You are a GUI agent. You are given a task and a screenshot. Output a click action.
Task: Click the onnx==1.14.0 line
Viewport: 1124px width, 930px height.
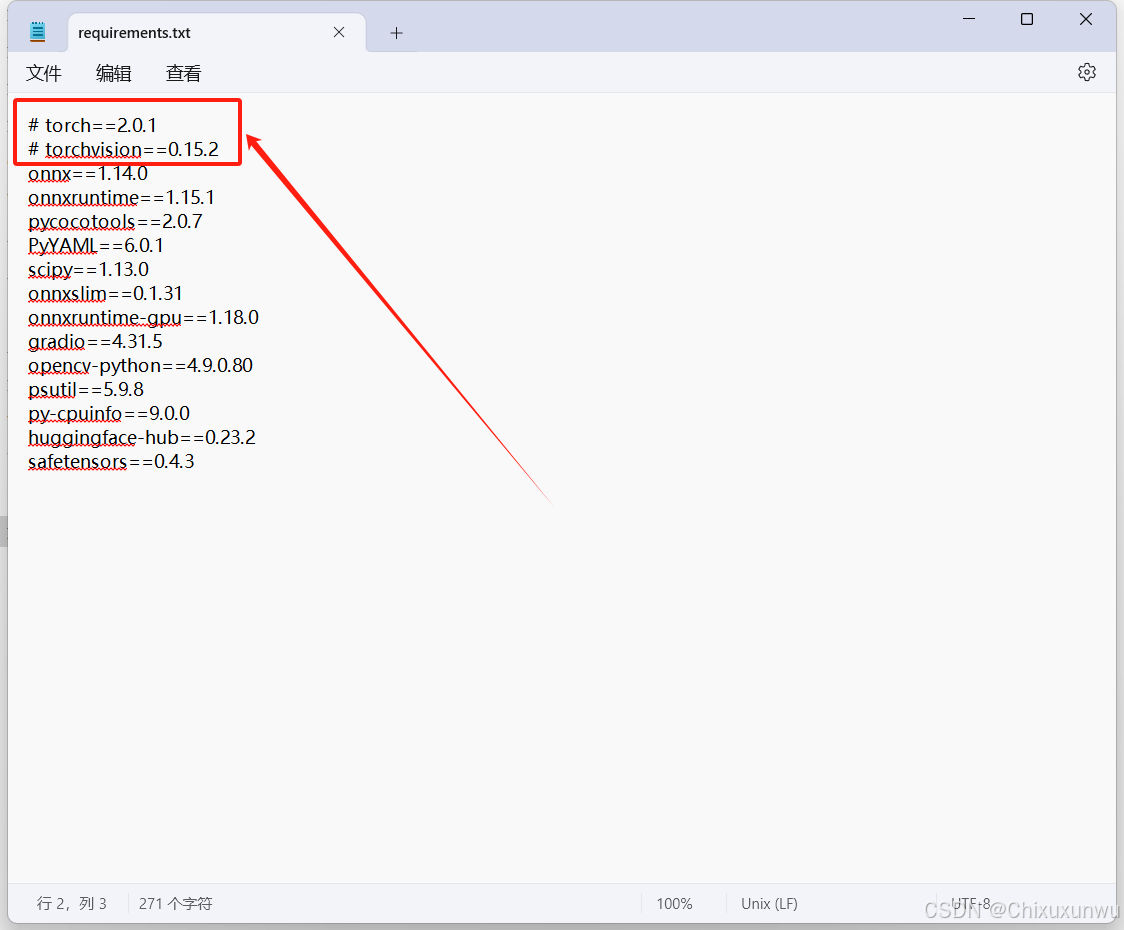tap(88, 174)
